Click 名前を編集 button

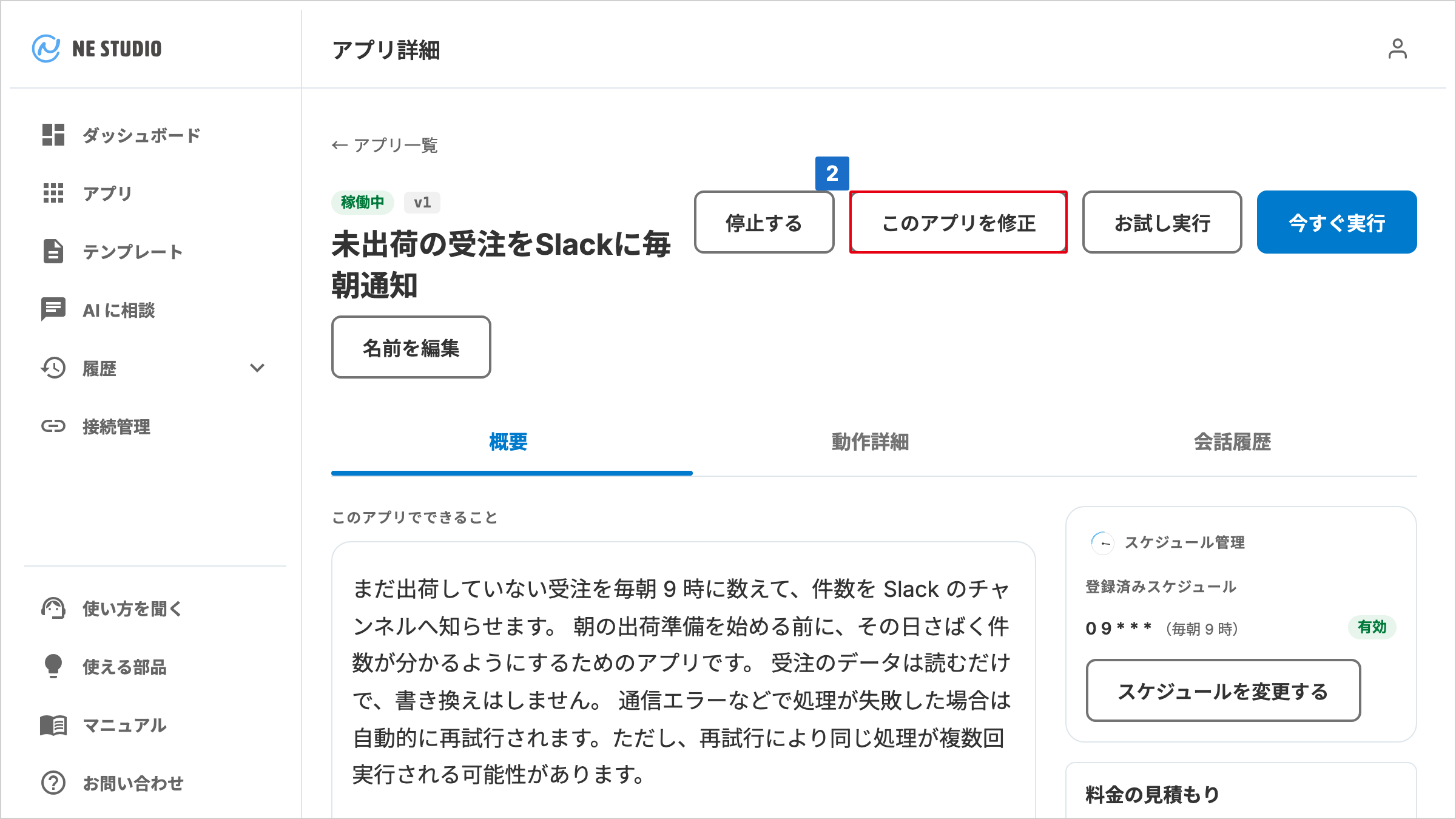click(x=411, y=347)
